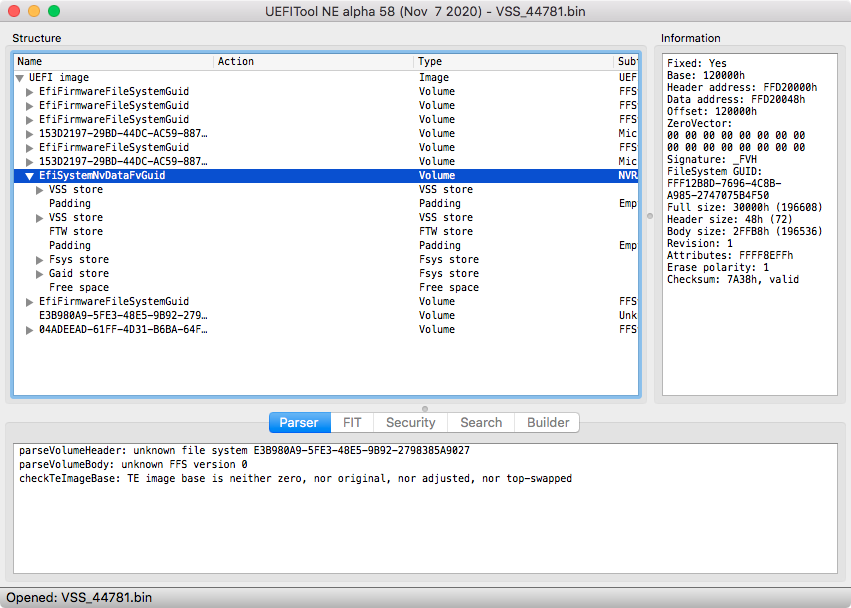The width and height of the screenshot is (851, 608).
Task: Click the Type column header
Action: click(513, 61)
